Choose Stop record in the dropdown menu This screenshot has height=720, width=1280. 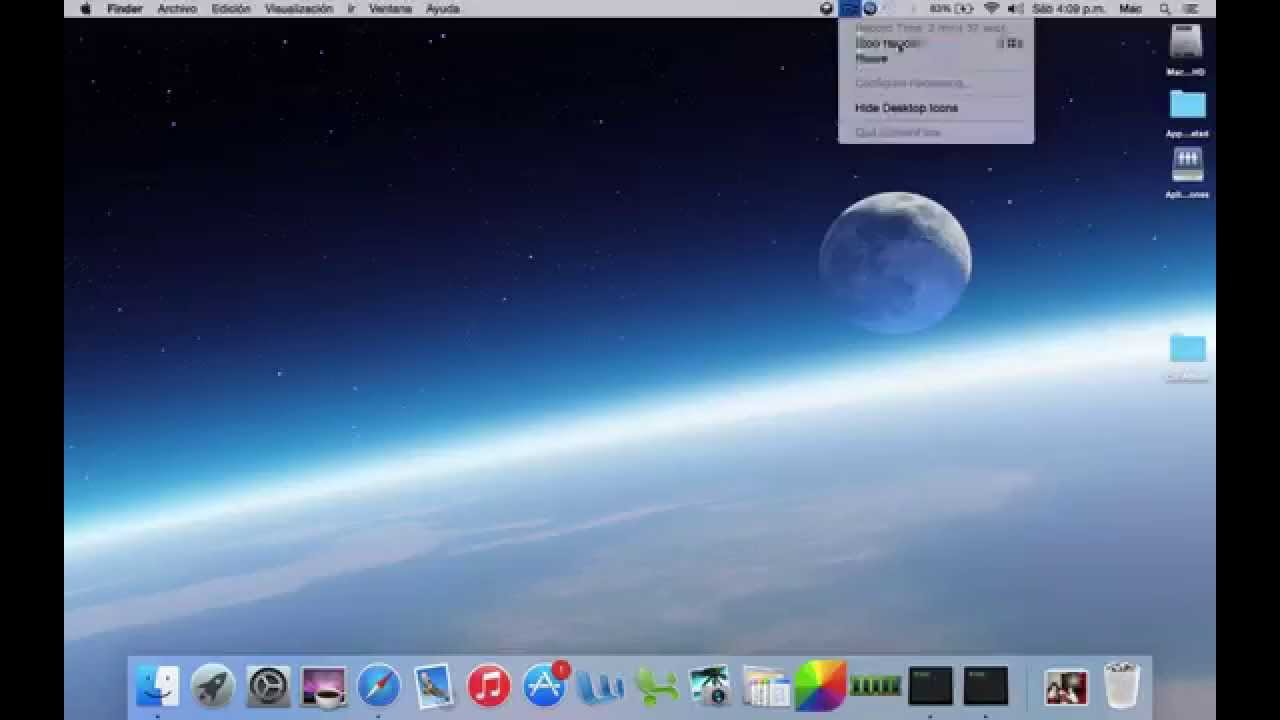[x=936, y=44]
